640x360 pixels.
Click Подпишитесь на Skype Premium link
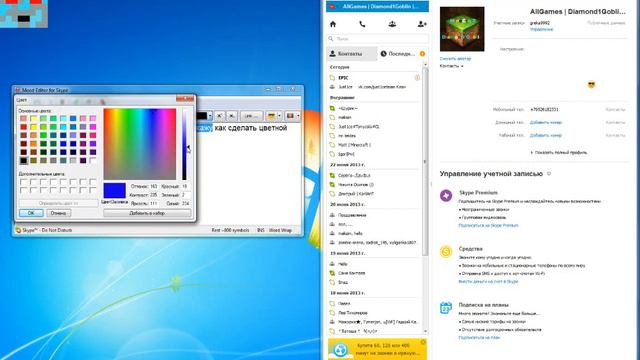[488, 225]
